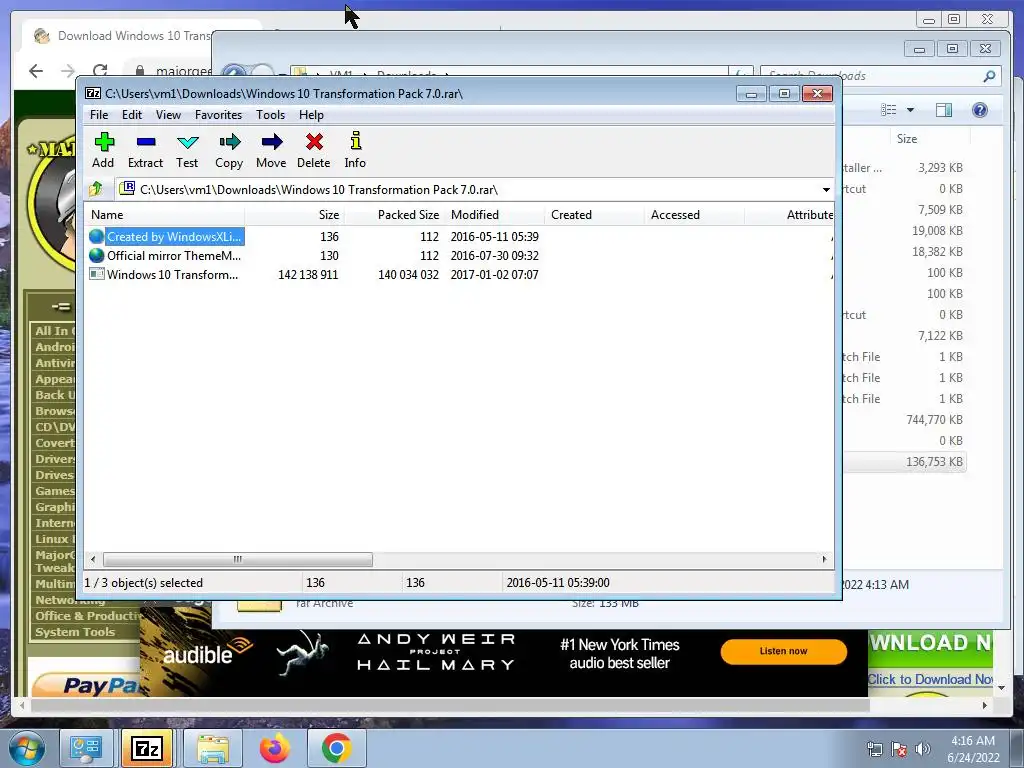This screenshot has height=768, width=1024.
Task: Click the volume speaker tray icon
Action: point(922,749)
